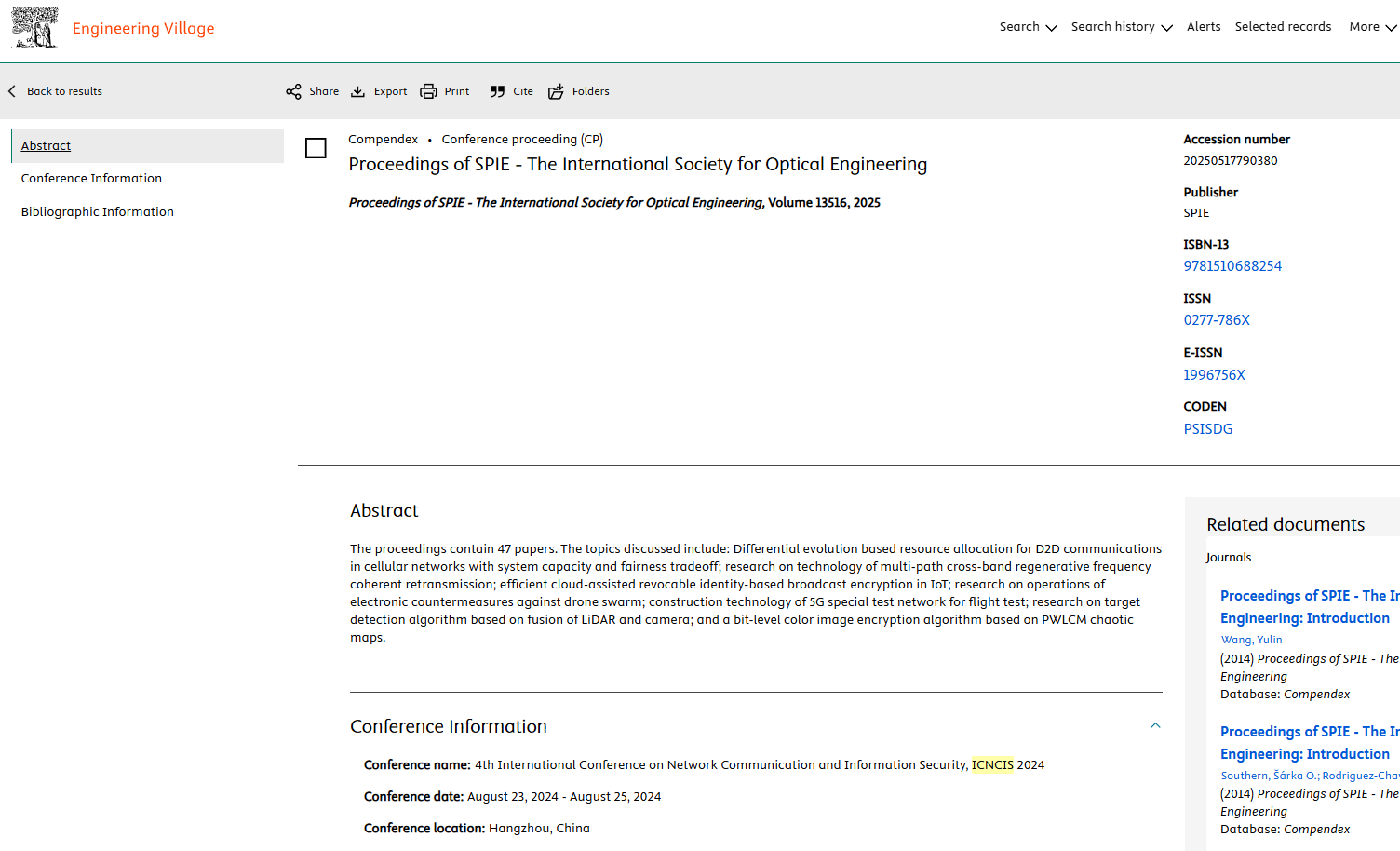Select the record checkbox beside the title
This screenshot has width=1400, height=851.
click(316, 148)
